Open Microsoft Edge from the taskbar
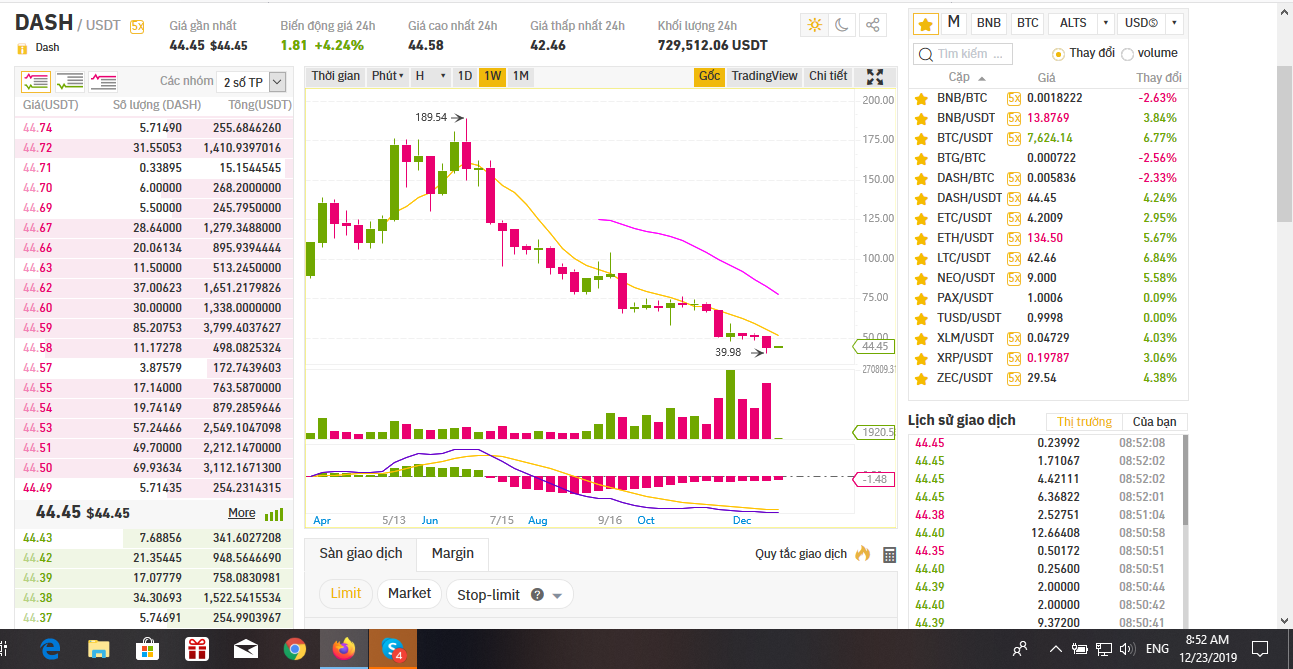The height and width of the screenshot is (669, 1293). click(x=52, y=650)
